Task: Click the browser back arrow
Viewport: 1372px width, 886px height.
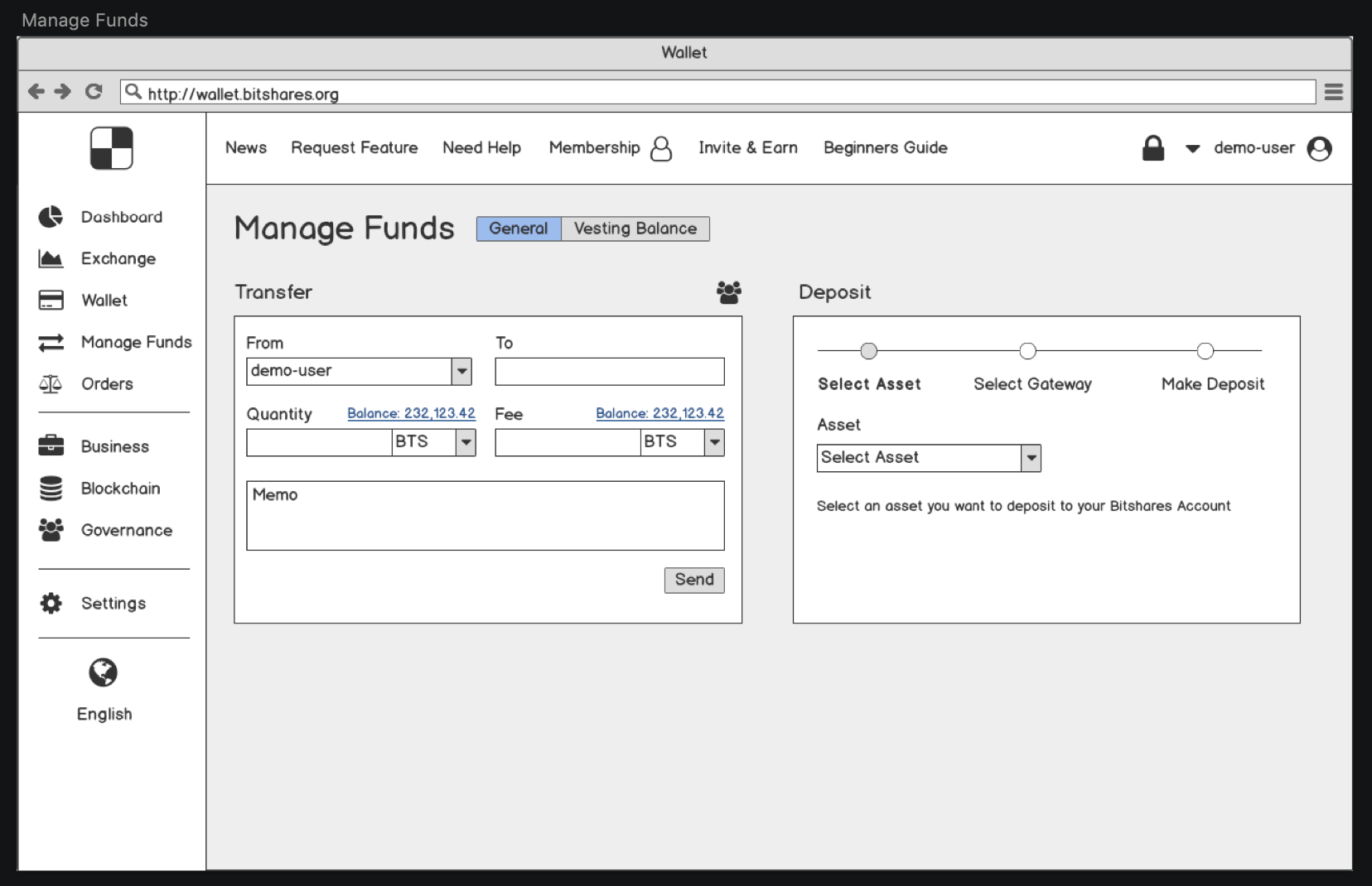Action: (36, 91)
